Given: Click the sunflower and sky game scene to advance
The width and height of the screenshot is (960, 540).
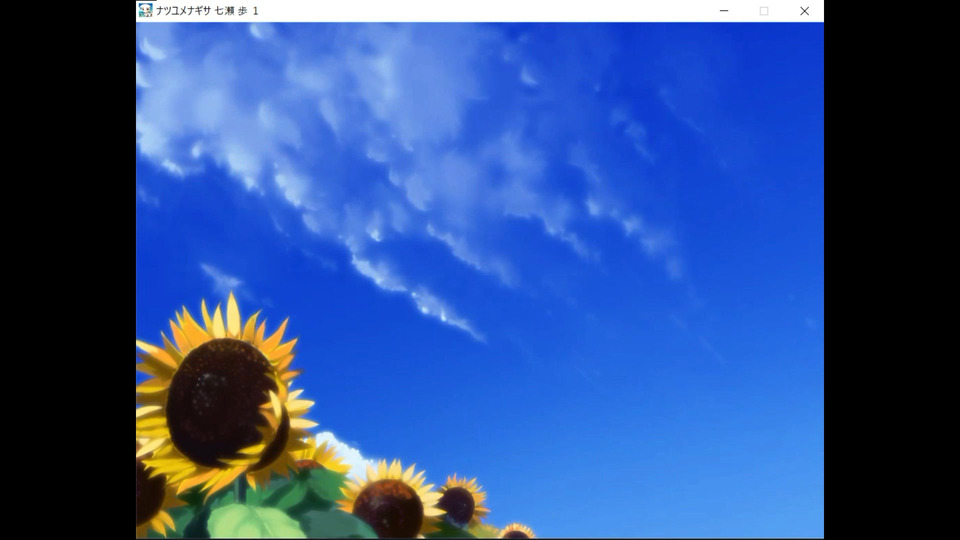Looking at the screenshot, I should tap(480, 280).
